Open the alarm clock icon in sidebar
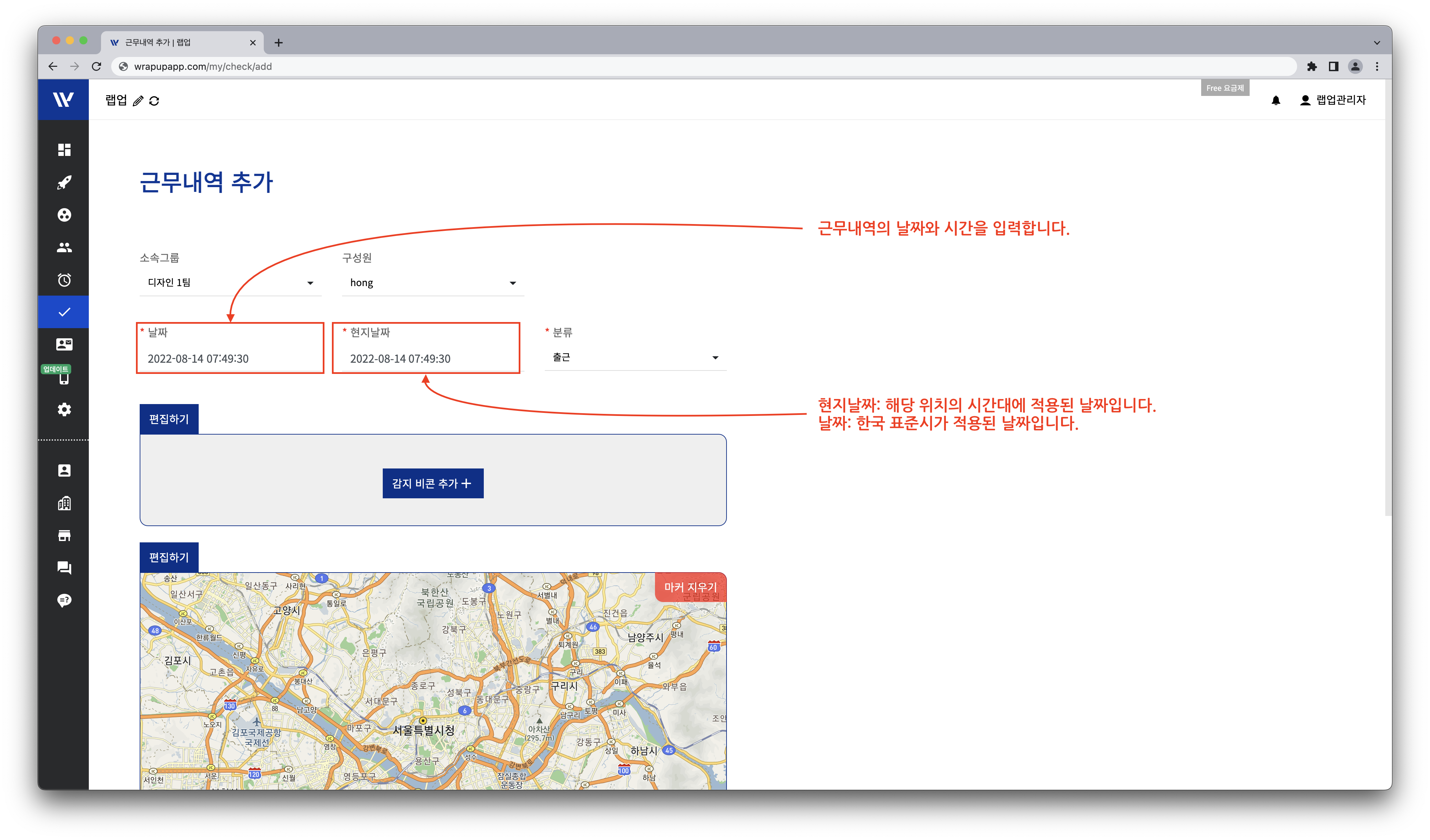 (x=64, y=280)
